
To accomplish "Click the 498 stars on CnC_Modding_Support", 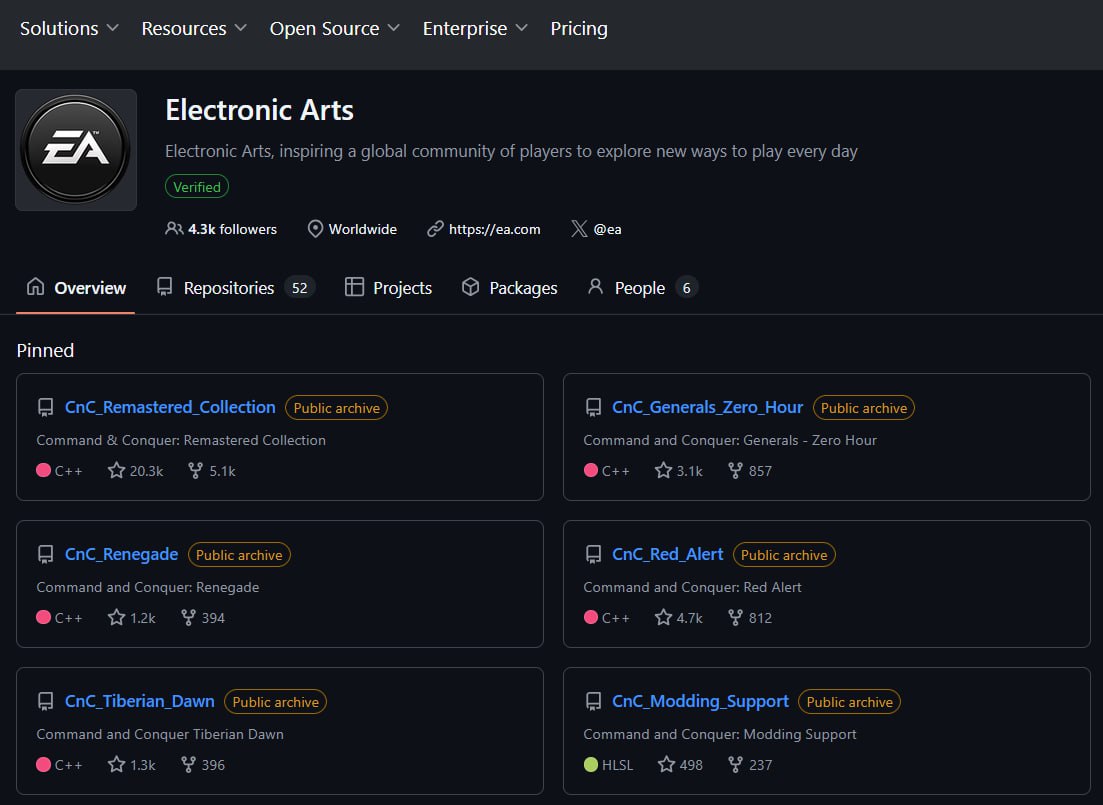I will coord(680,765).
